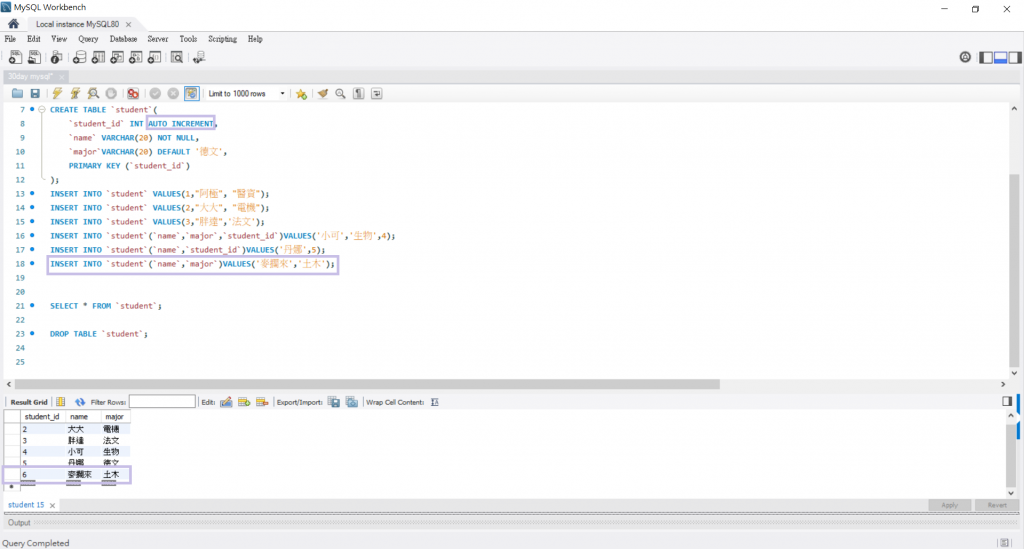
Task: Click the Home icon tab
Action: coord(13,24)
